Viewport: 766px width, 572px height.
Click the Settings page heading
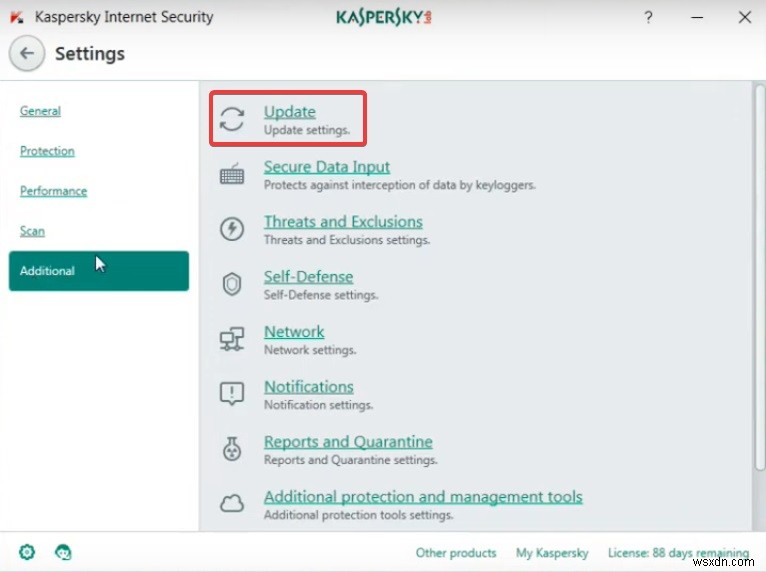click(90, 54)
